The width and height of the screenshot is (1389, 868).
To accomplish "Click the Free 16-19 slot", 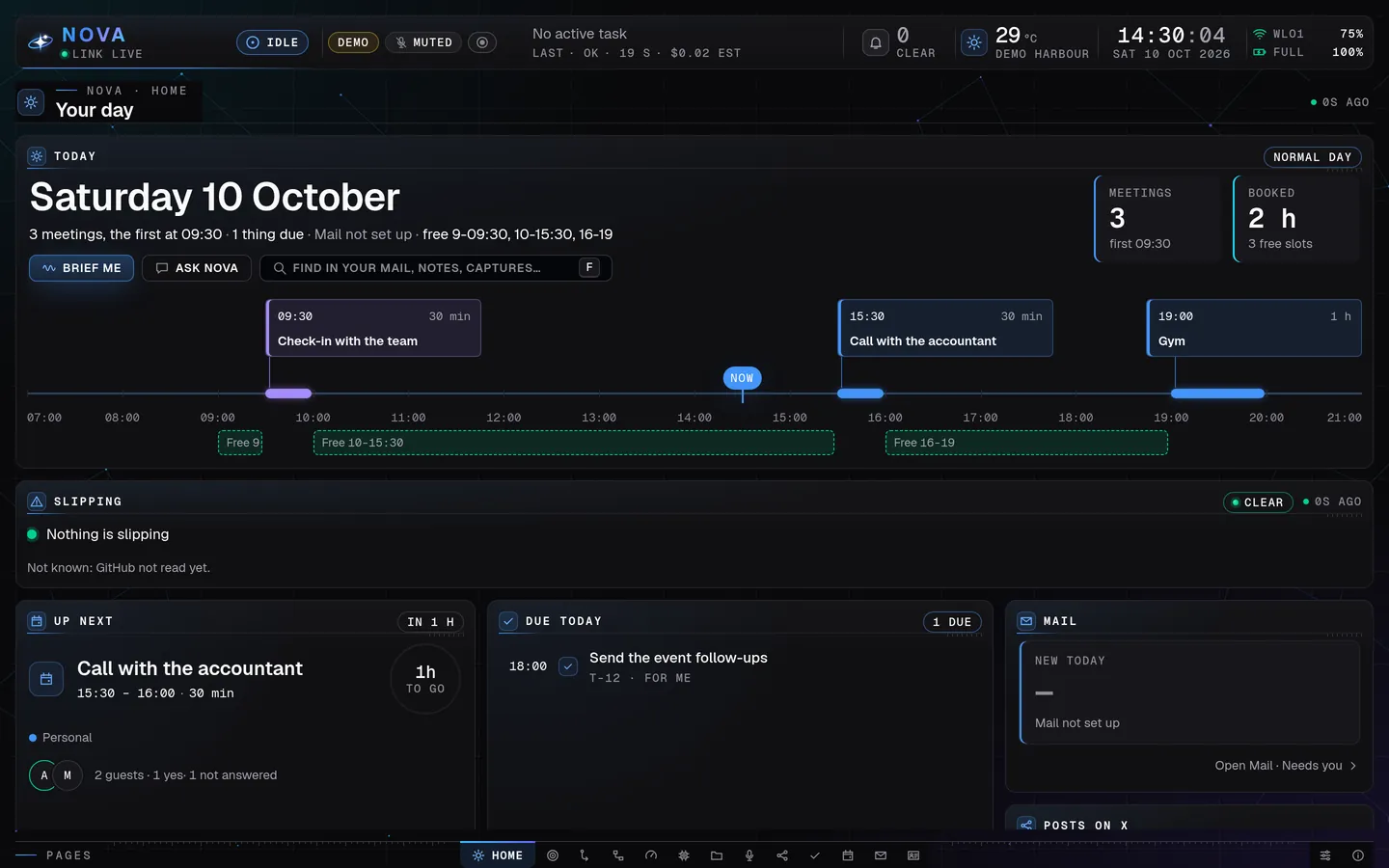I will tap(1026, 443).
